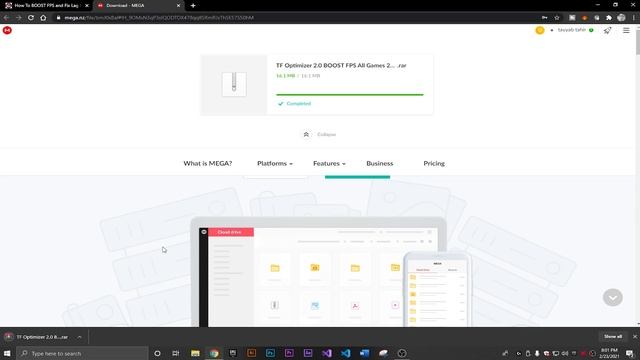Open Task View on taskbar
The image size is (640, 360).
176,353
